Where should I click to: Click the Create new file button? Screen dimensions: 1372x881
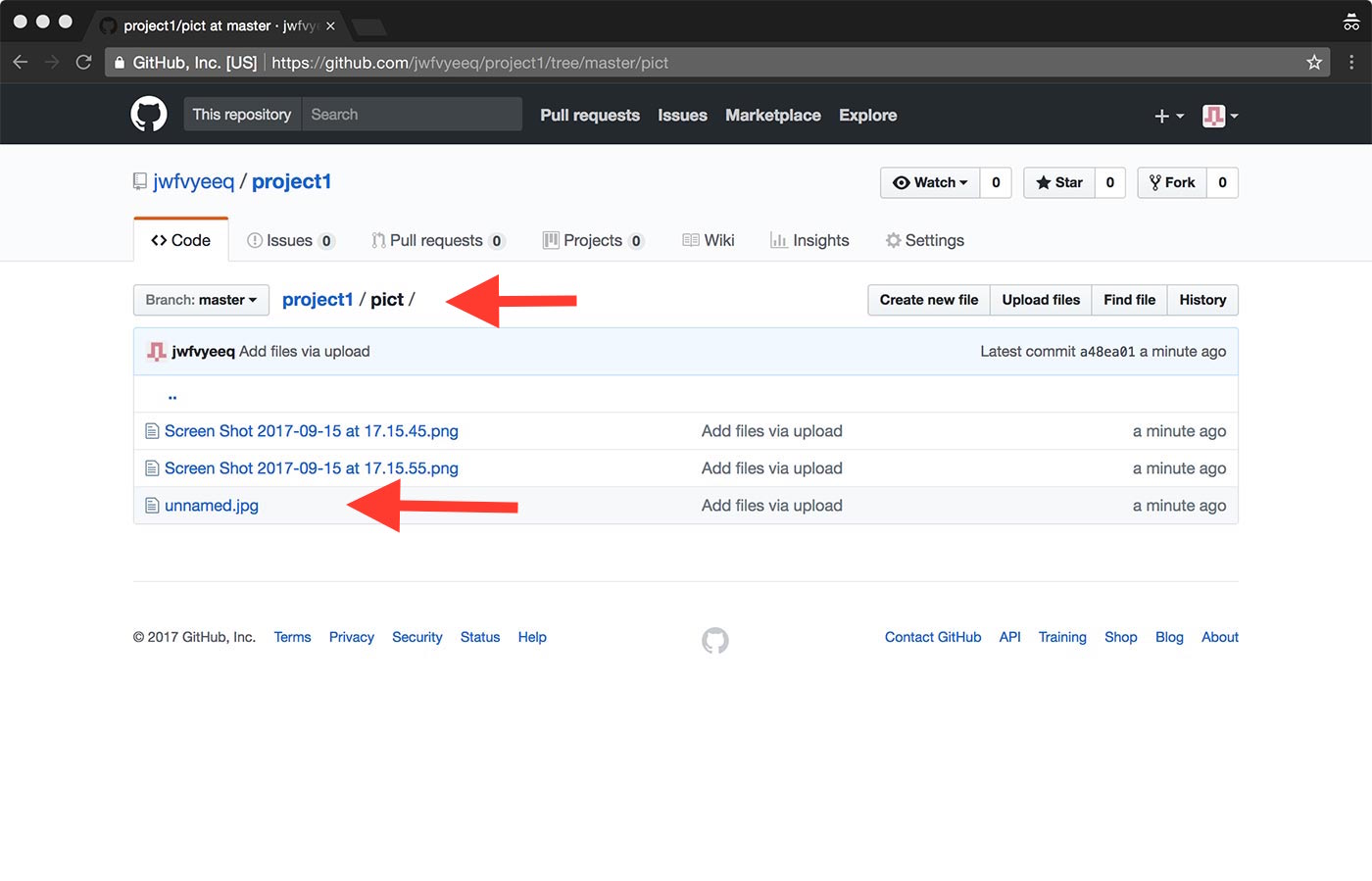[929, 300]
